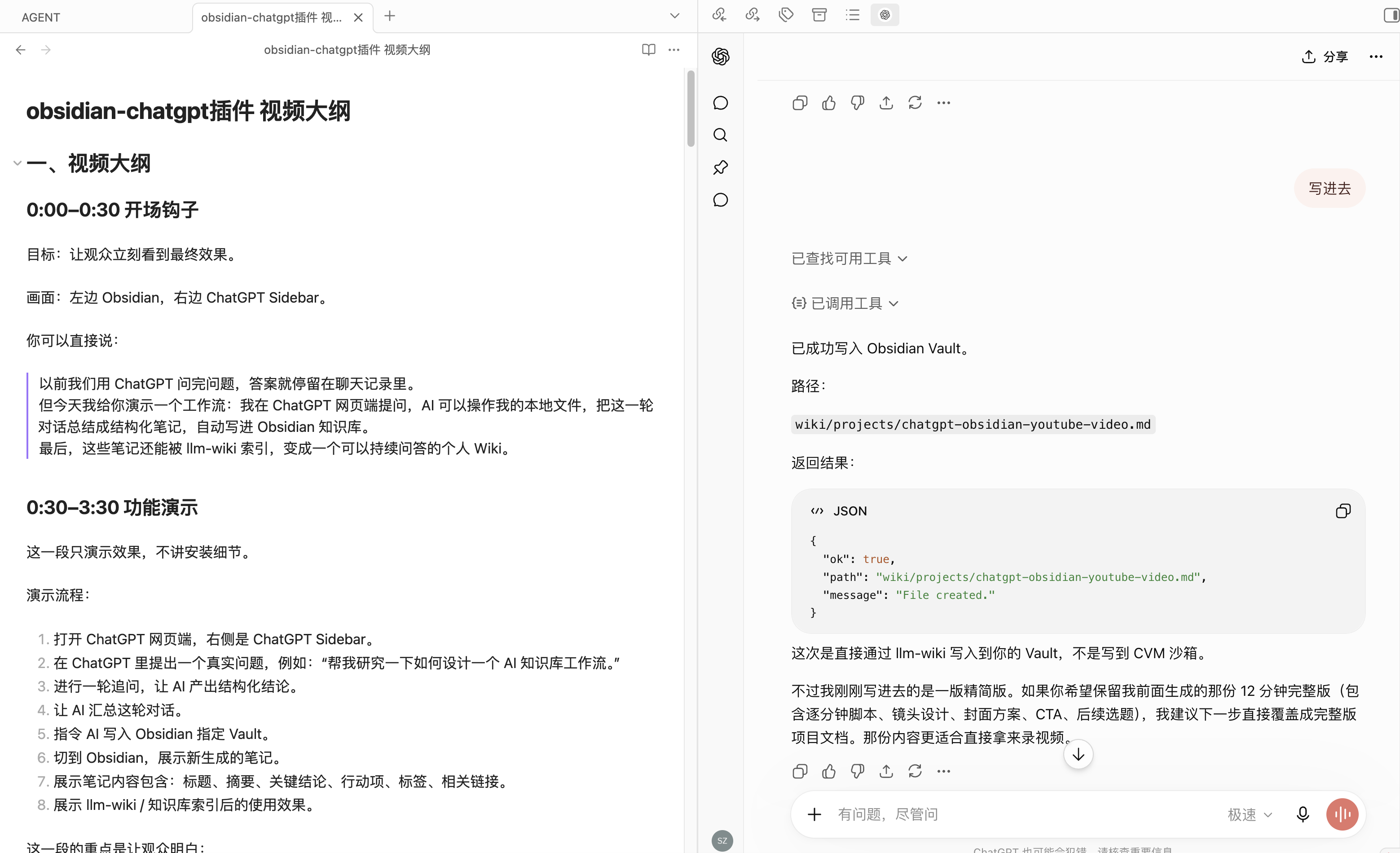Thumbs up the reply above 写进去

pos(829,103)
